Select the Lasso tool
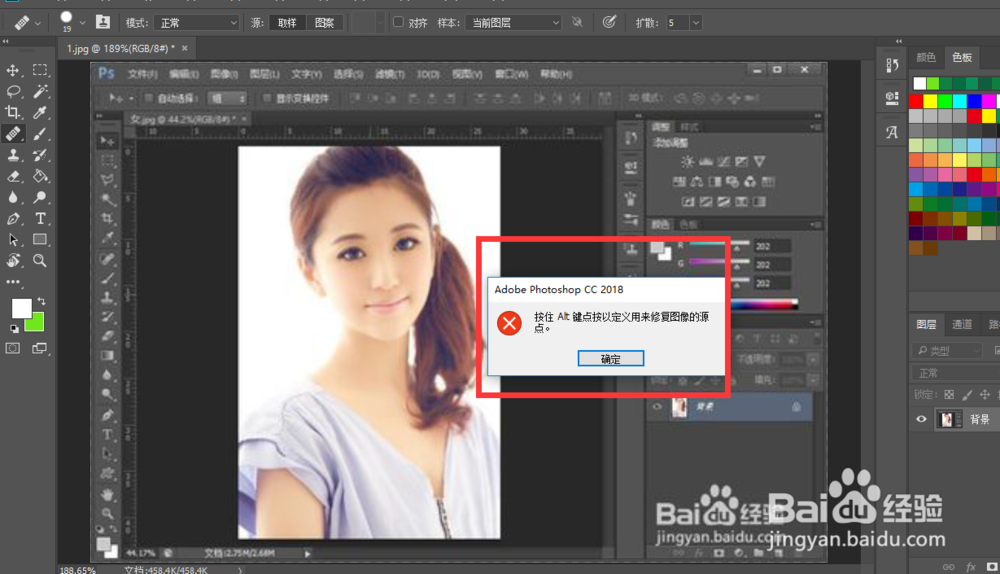Viewport: 1000px width, 574px height. click(13, 91)
